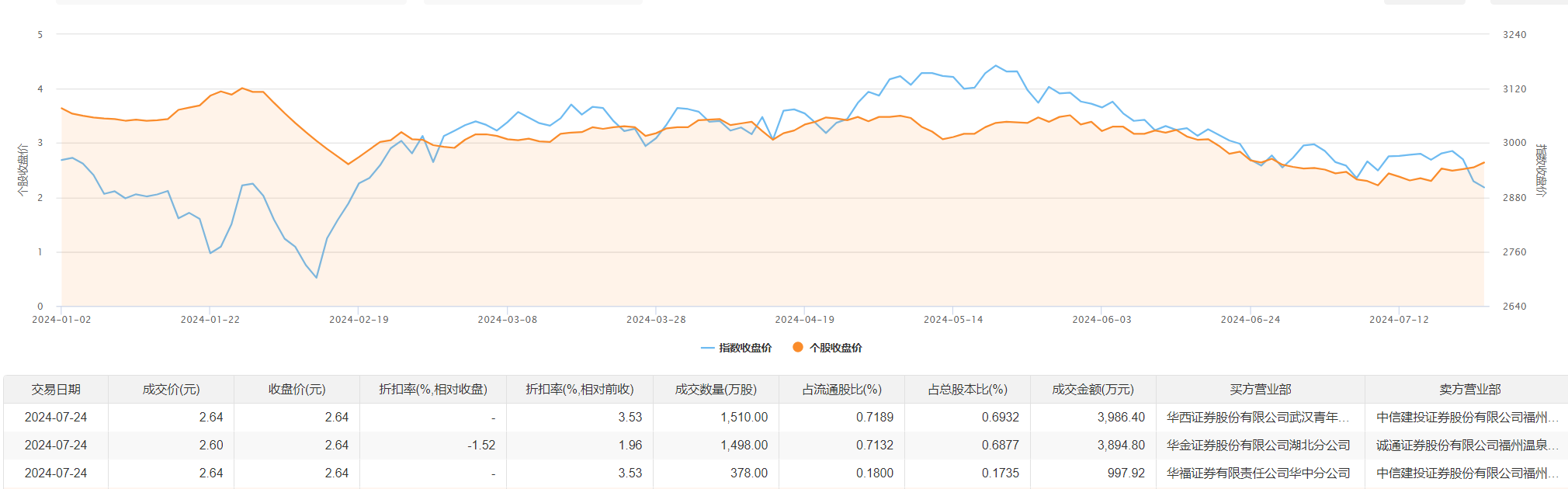Click the 折扣率(%,相对前收) header
Image resolution: width=1568 pixels, height=489 pixels.
(580, 390)
